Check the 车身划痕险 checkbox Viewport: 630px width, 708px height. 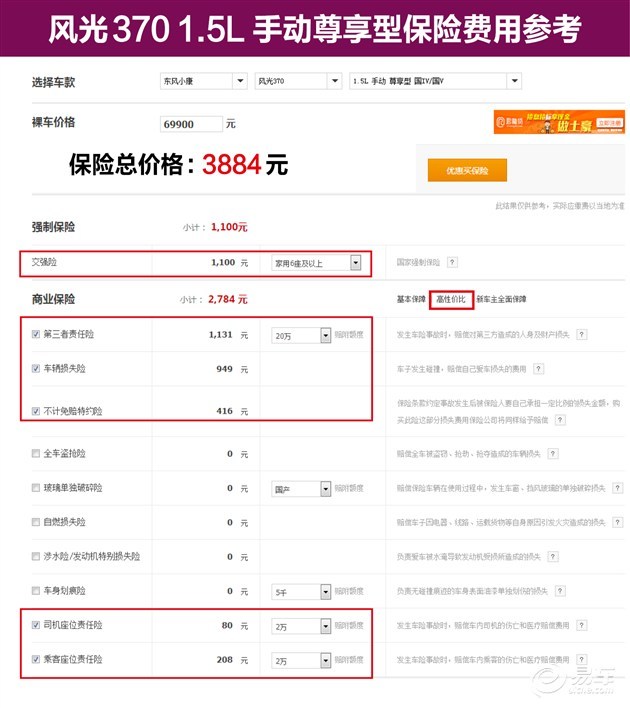click(x=36, y=591)
